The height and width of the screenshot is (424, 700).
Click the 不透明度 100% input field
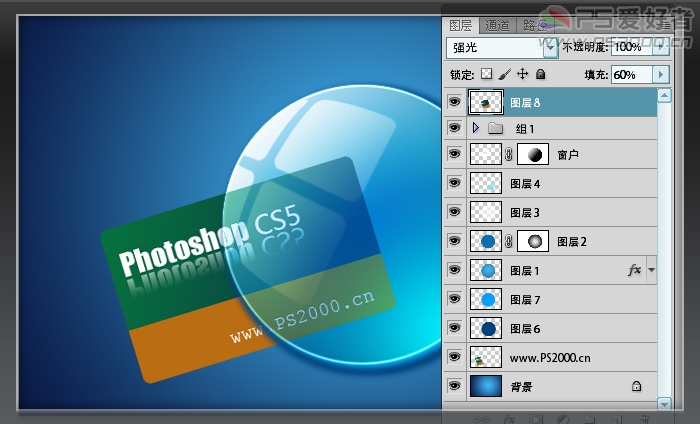point(632,47)
